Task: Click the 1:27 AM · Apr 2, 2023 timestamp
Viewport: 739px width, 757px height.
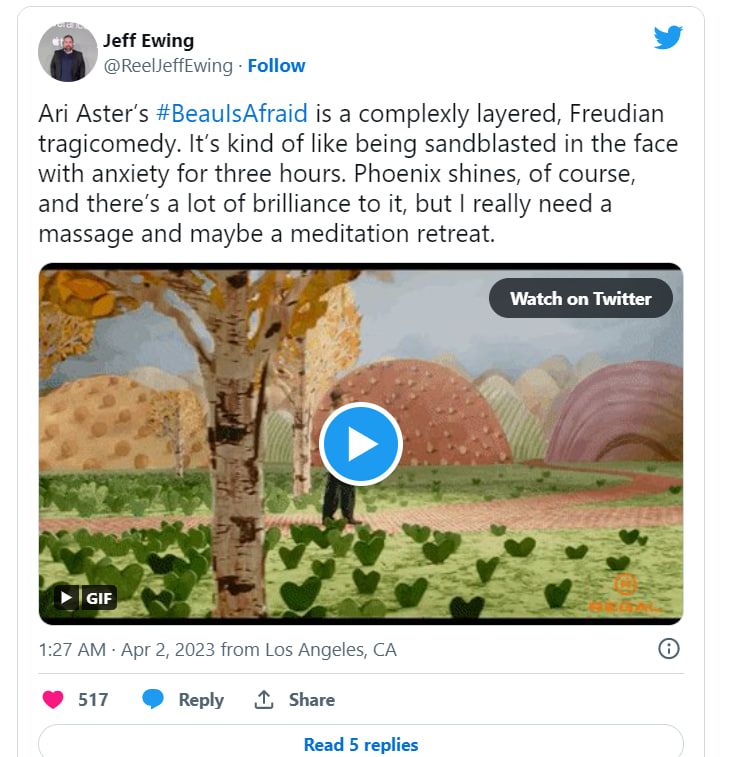Action: click(x=125, y=649)
